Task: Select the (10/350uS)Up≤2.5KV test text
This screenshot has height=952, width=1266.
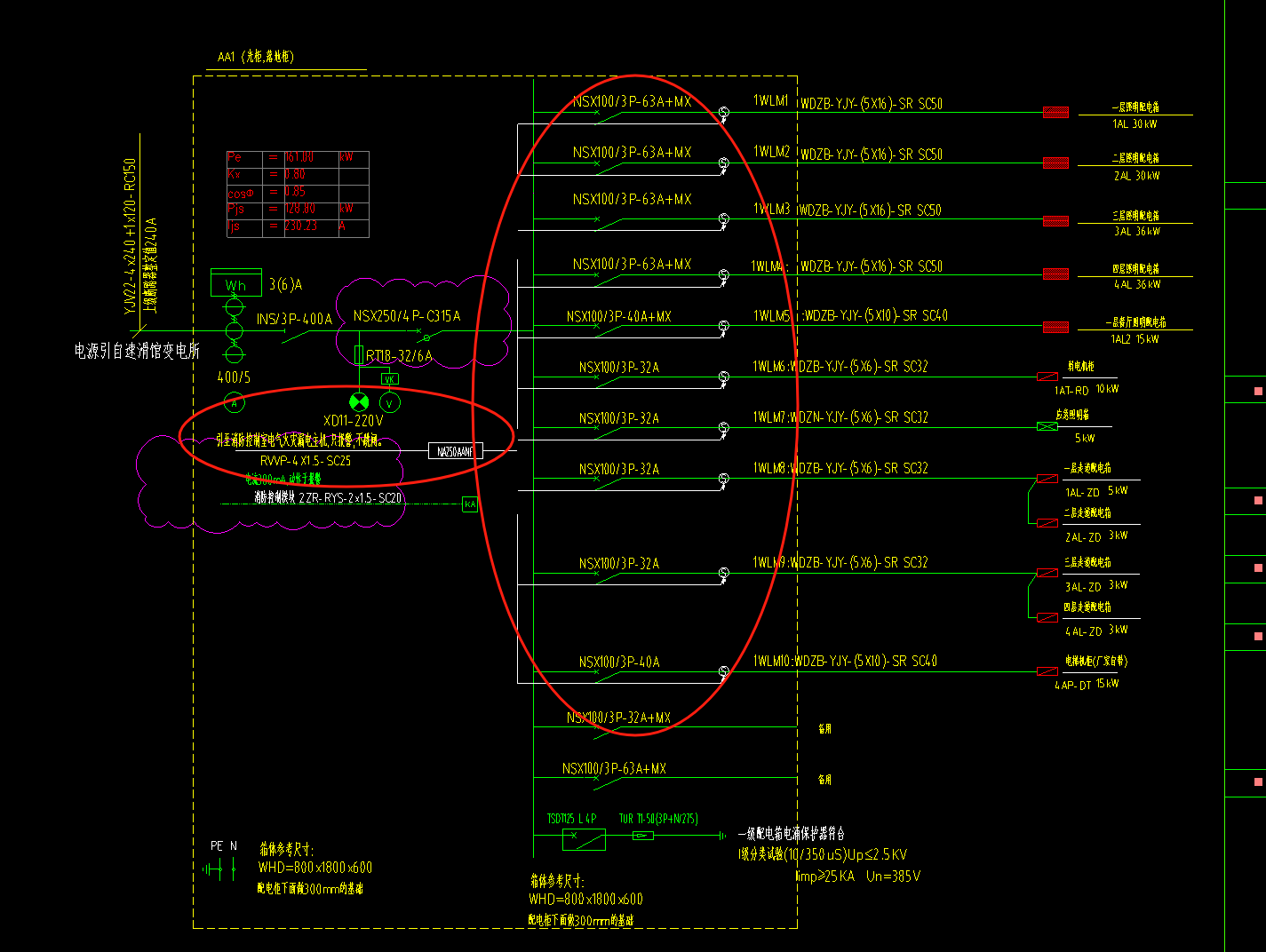Action: click(846, 854)
